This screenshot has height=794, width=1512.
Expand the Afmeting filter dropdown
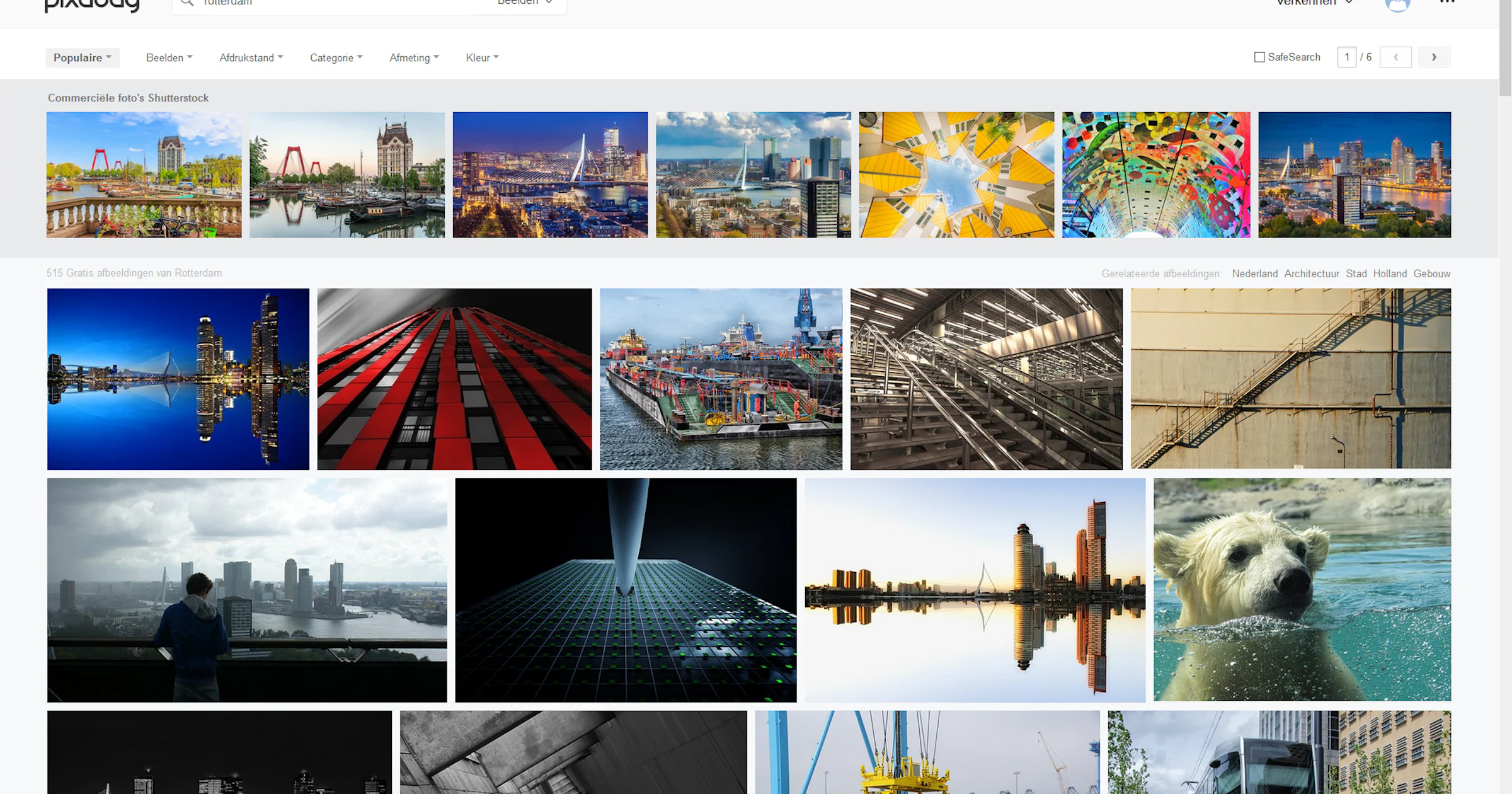(414, 57)
